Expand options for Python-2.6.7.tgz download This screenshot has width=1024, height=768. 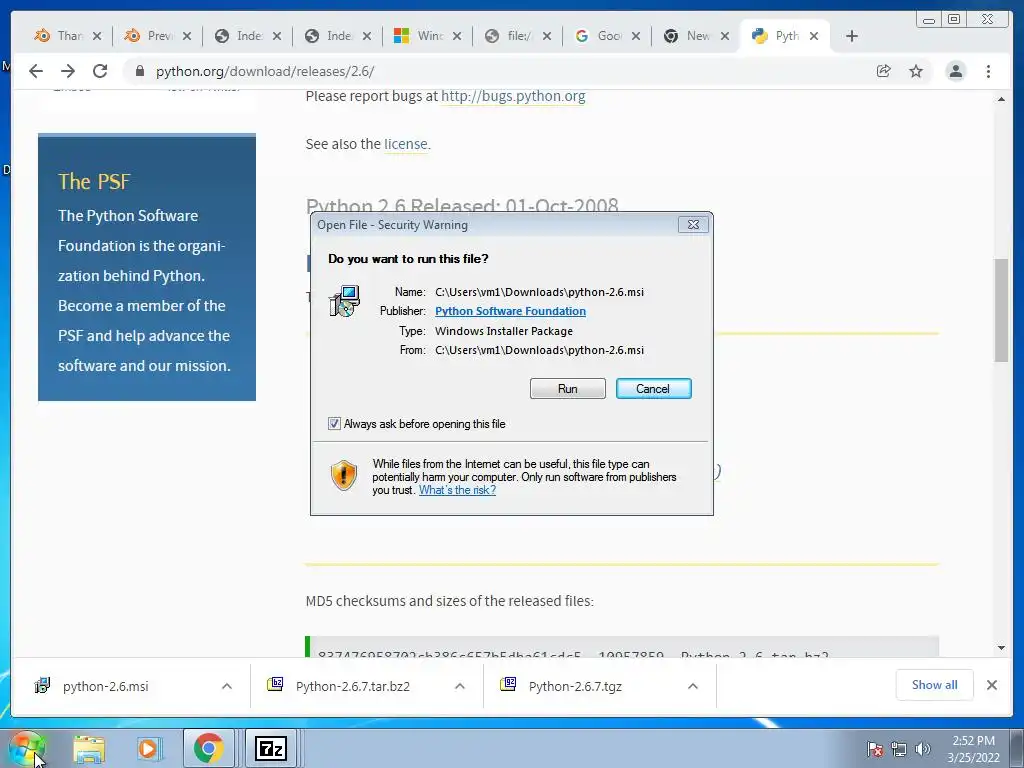[x=693, y=686]
